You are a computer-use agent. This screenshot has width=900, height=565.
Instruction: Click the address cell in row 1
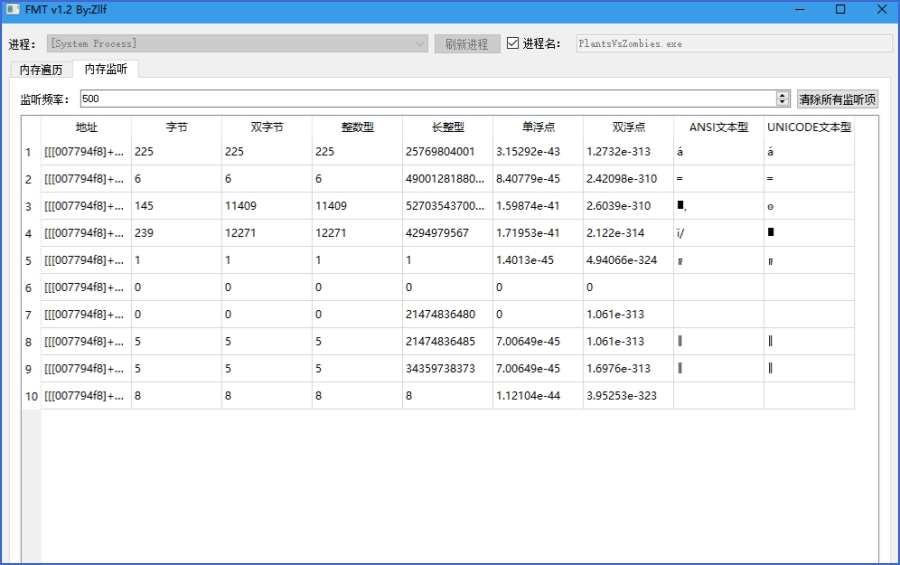tap(86, 152)
